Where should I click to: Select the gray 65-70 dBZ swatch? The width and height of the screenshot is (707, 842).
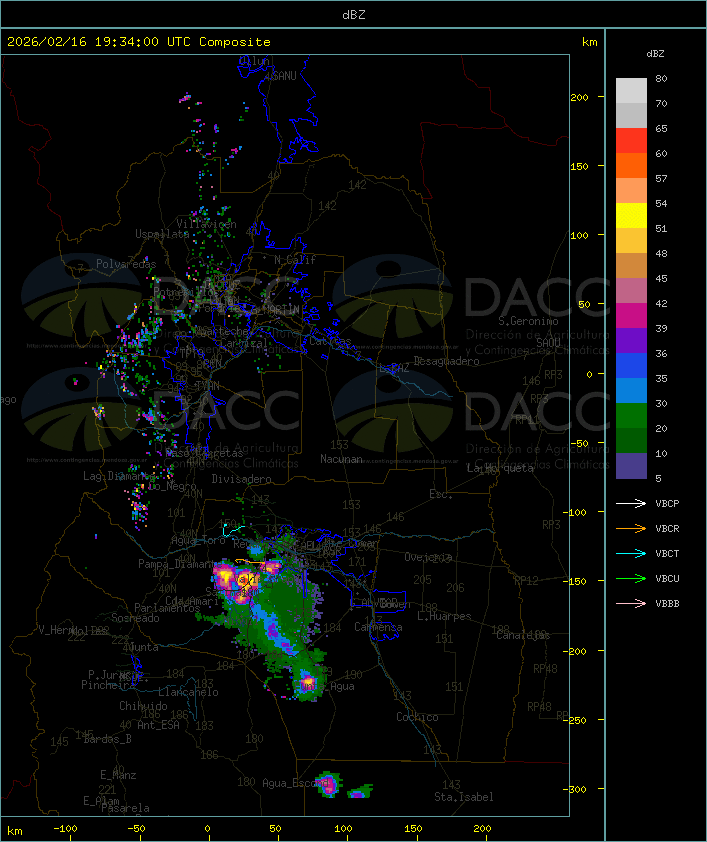[x=631, y=115]
